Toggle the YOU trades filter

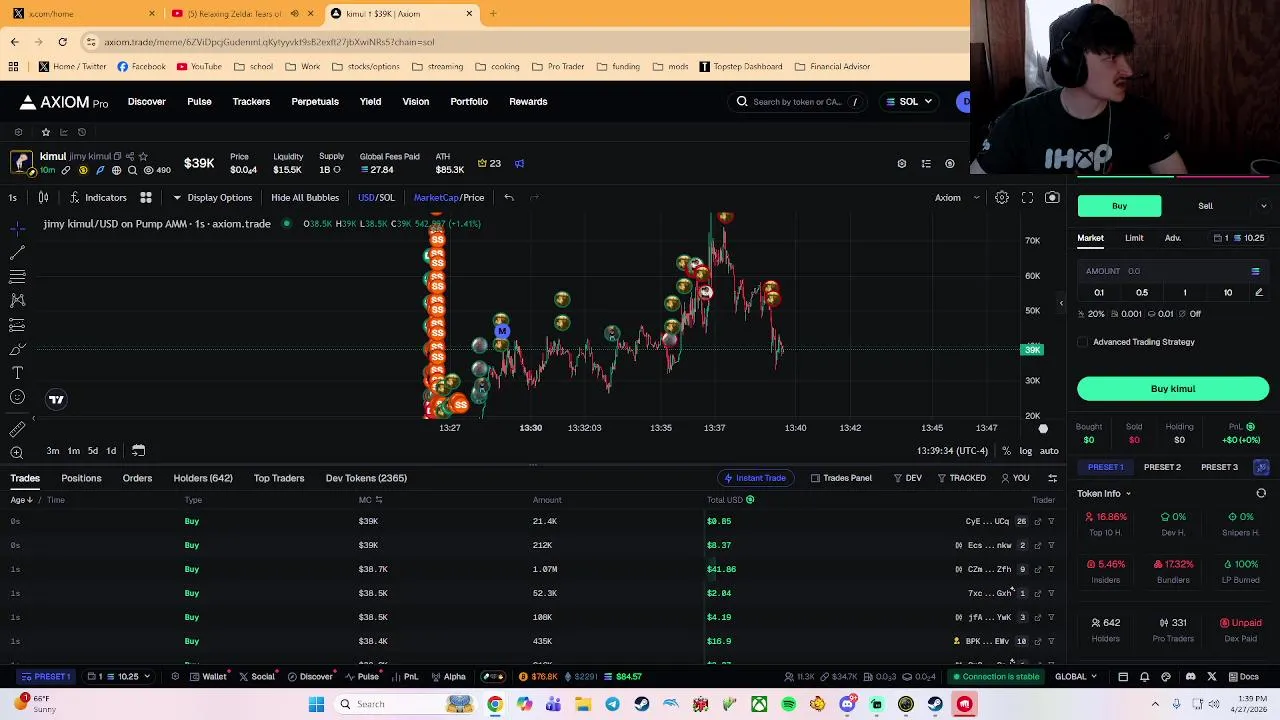(x=1015, y=478)
